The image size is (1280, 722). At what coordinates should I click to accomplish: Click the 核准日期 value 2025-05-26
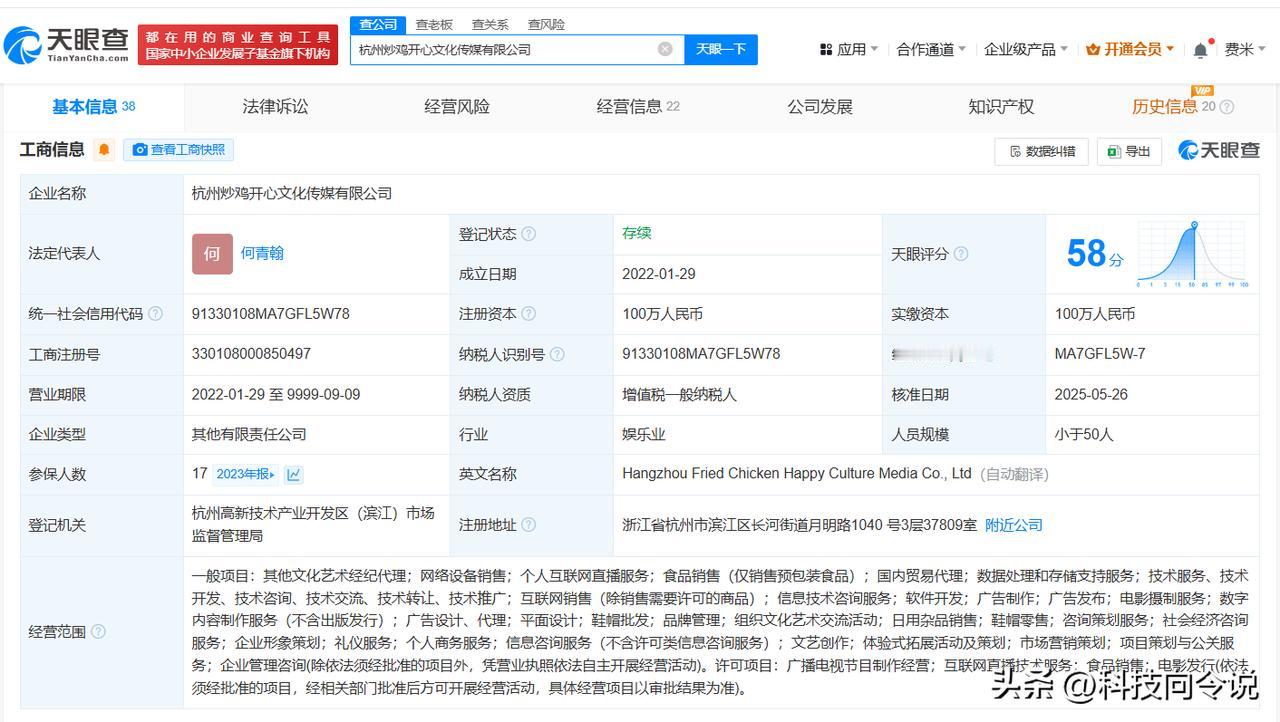[1091, 394]
